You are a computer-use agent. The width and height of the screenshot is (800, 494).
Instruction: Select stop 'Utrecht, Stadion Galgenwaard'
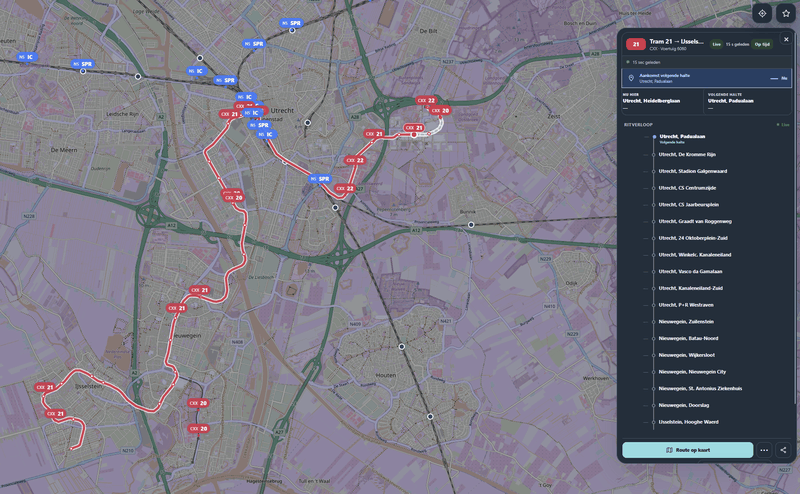click(692, 171)
